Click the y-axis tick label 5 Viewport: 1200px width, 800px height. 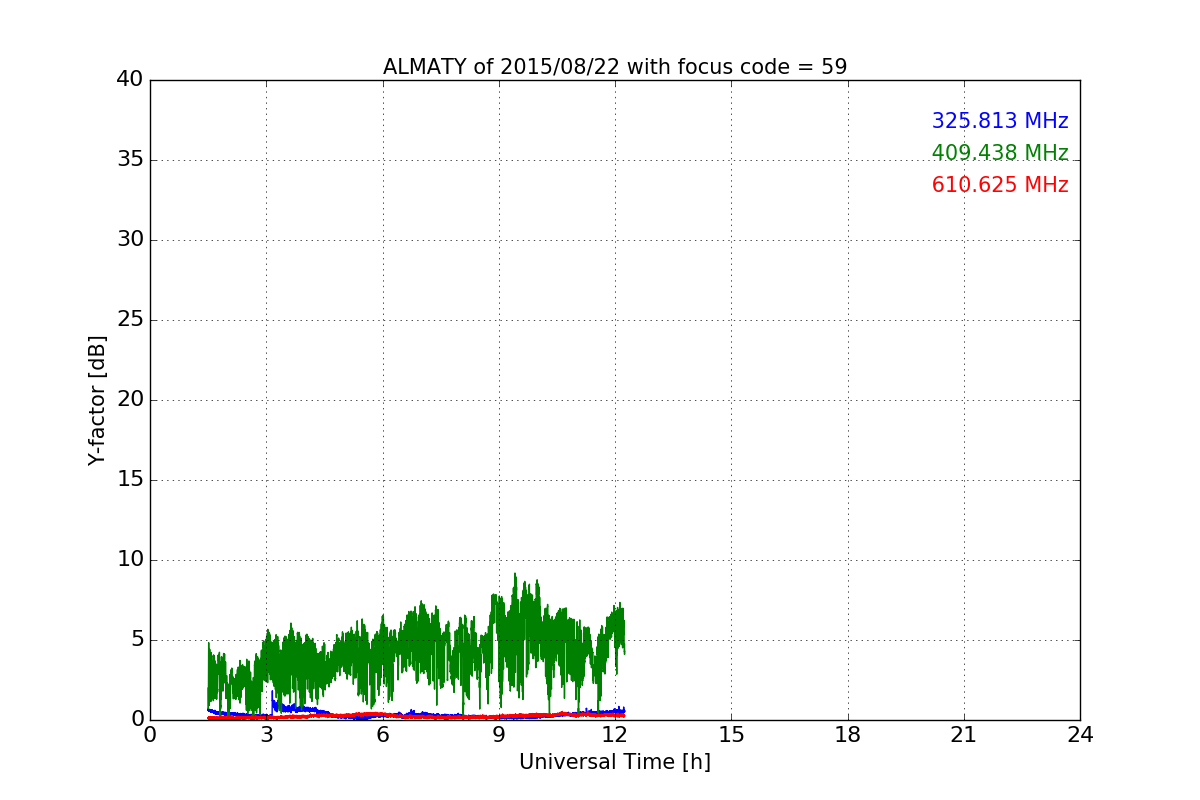(137, 640)
